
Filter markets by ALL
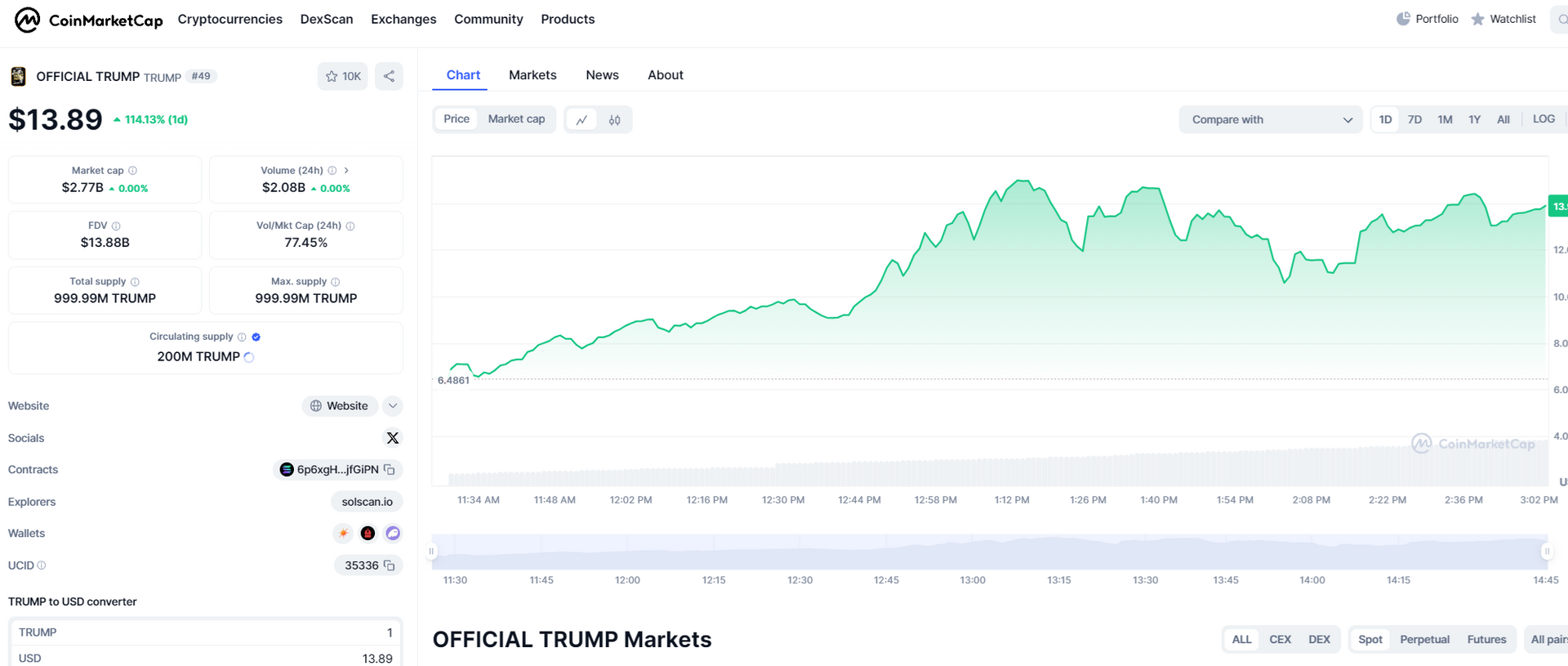[x=1241, y=640]
